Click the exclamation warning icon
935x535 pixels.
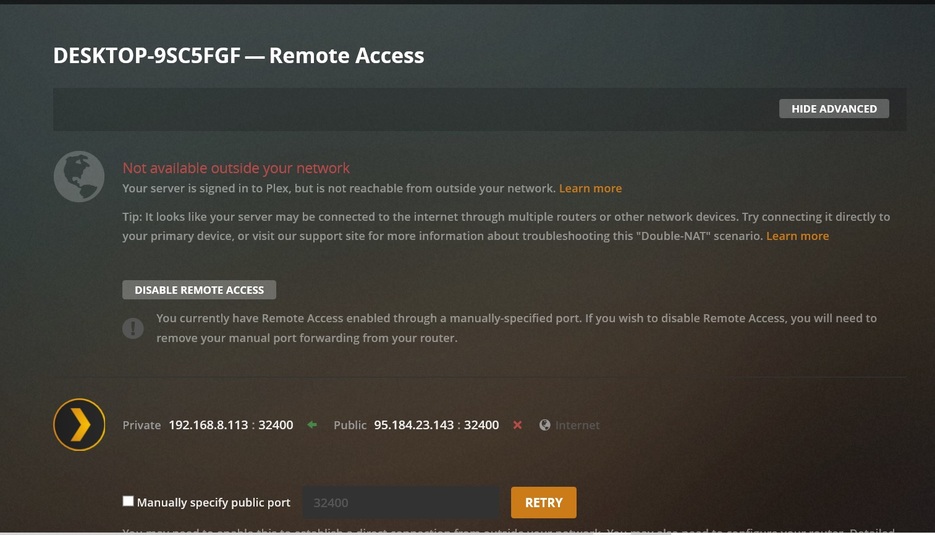pos(133,328)
